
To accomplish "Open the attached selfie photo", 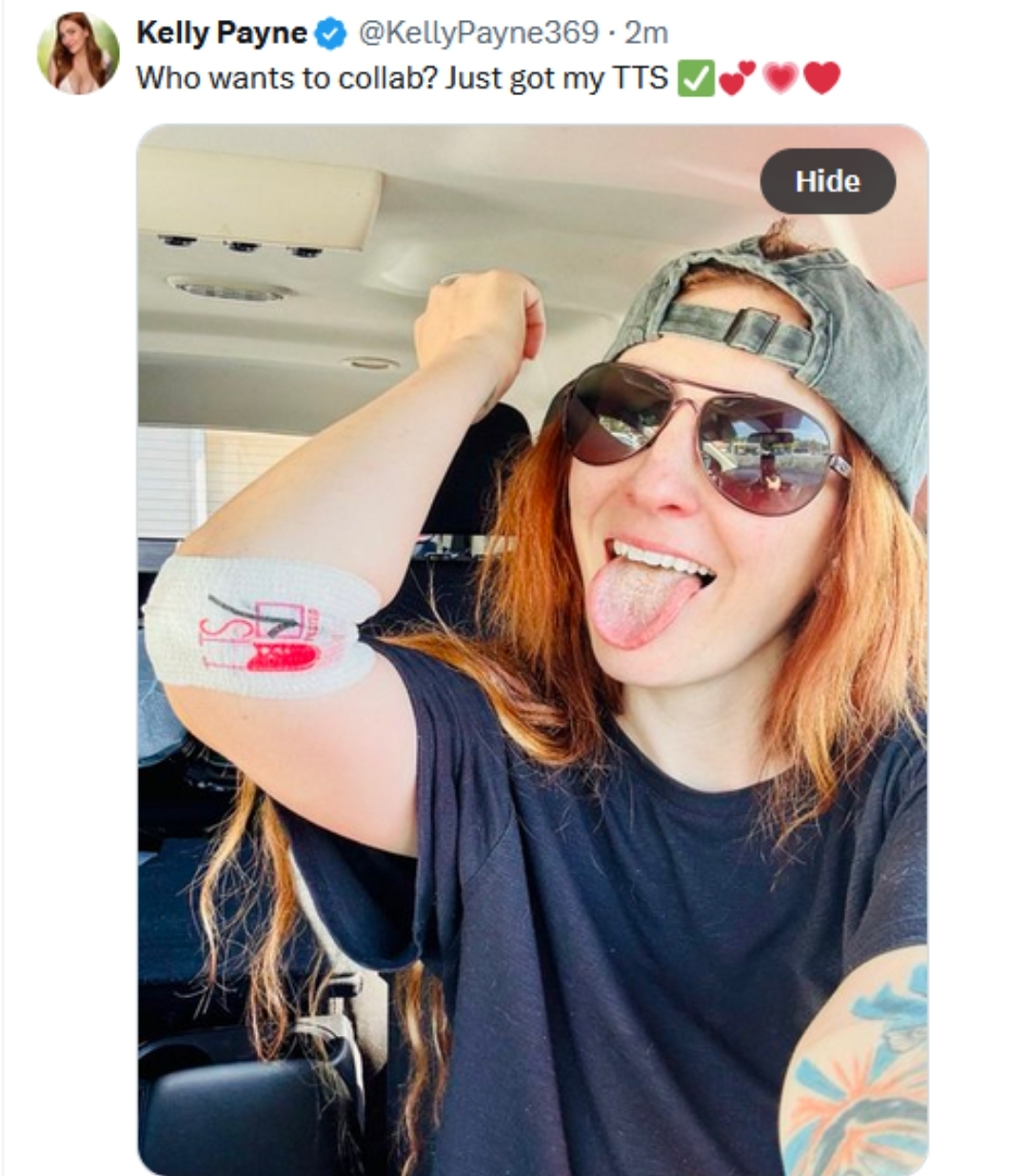I will [533, 649].
